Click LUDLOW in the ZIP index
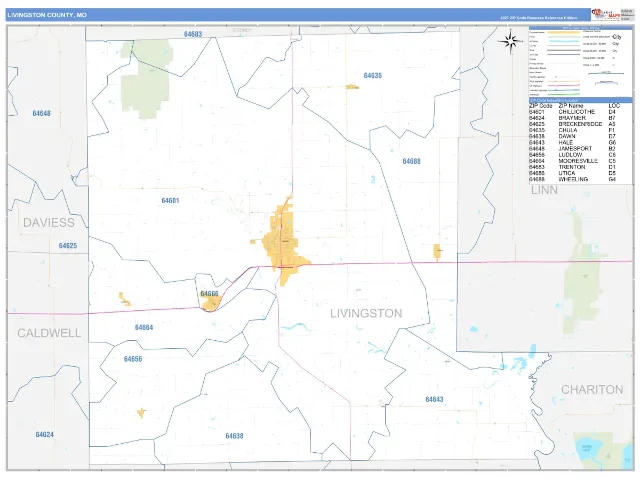 (570, 155)
